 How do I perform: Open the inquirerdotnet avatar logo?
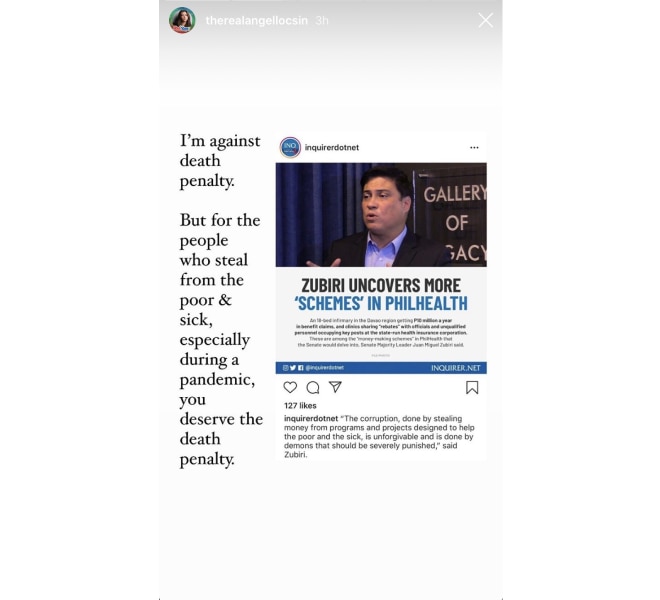click(x=290, y=147)
